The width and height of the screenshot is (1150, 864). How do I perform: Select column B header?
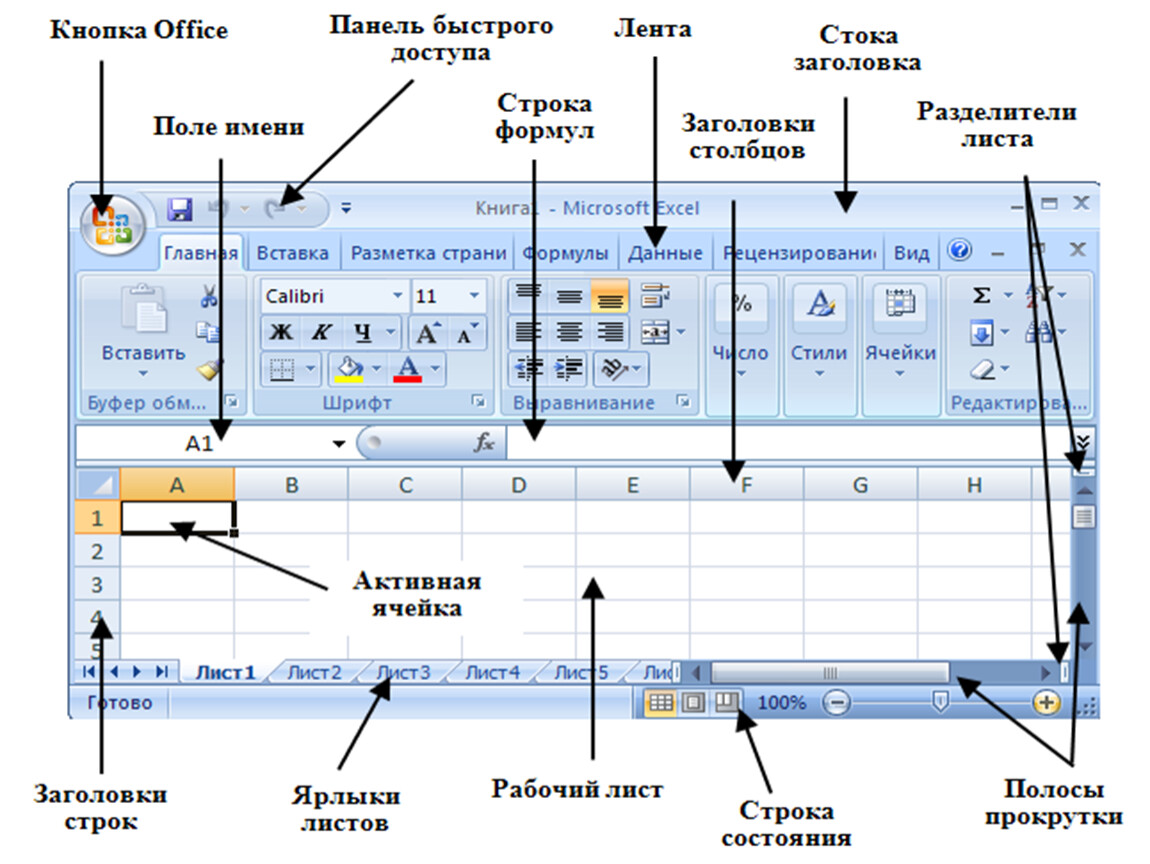point(291,485)
